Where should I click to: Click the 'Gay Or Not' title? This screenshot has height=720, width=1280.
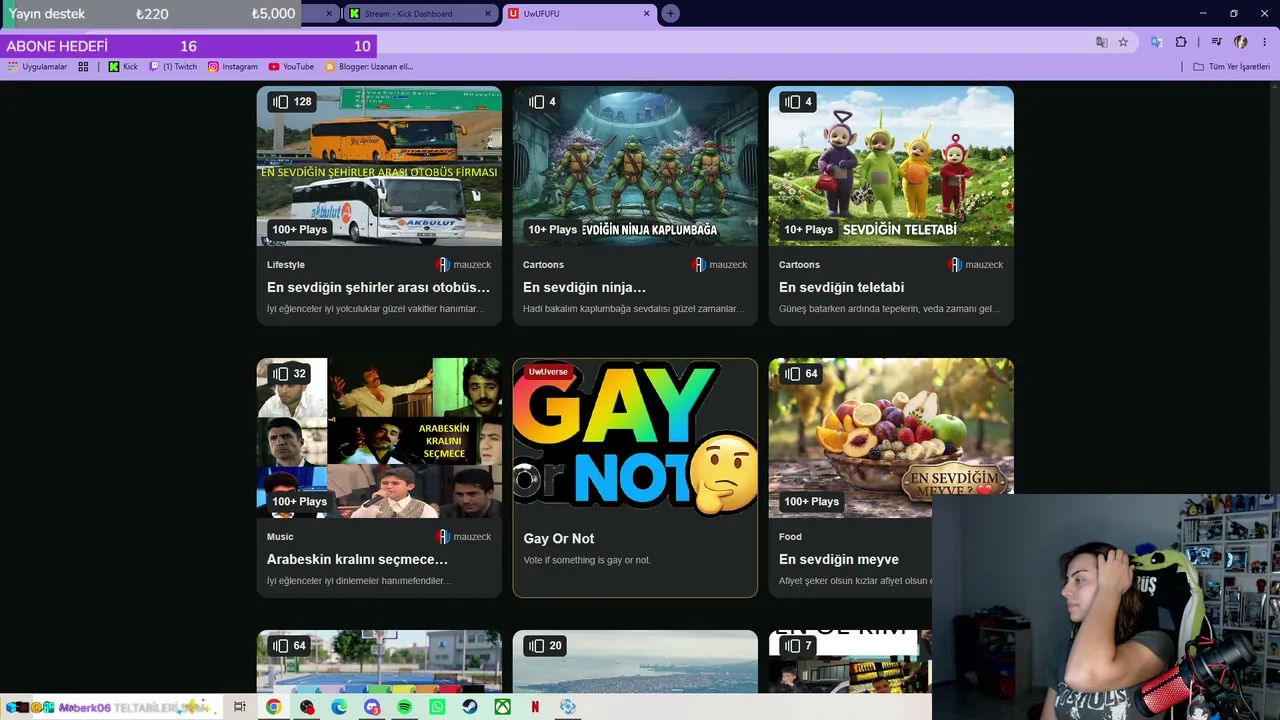coord(559,538)
